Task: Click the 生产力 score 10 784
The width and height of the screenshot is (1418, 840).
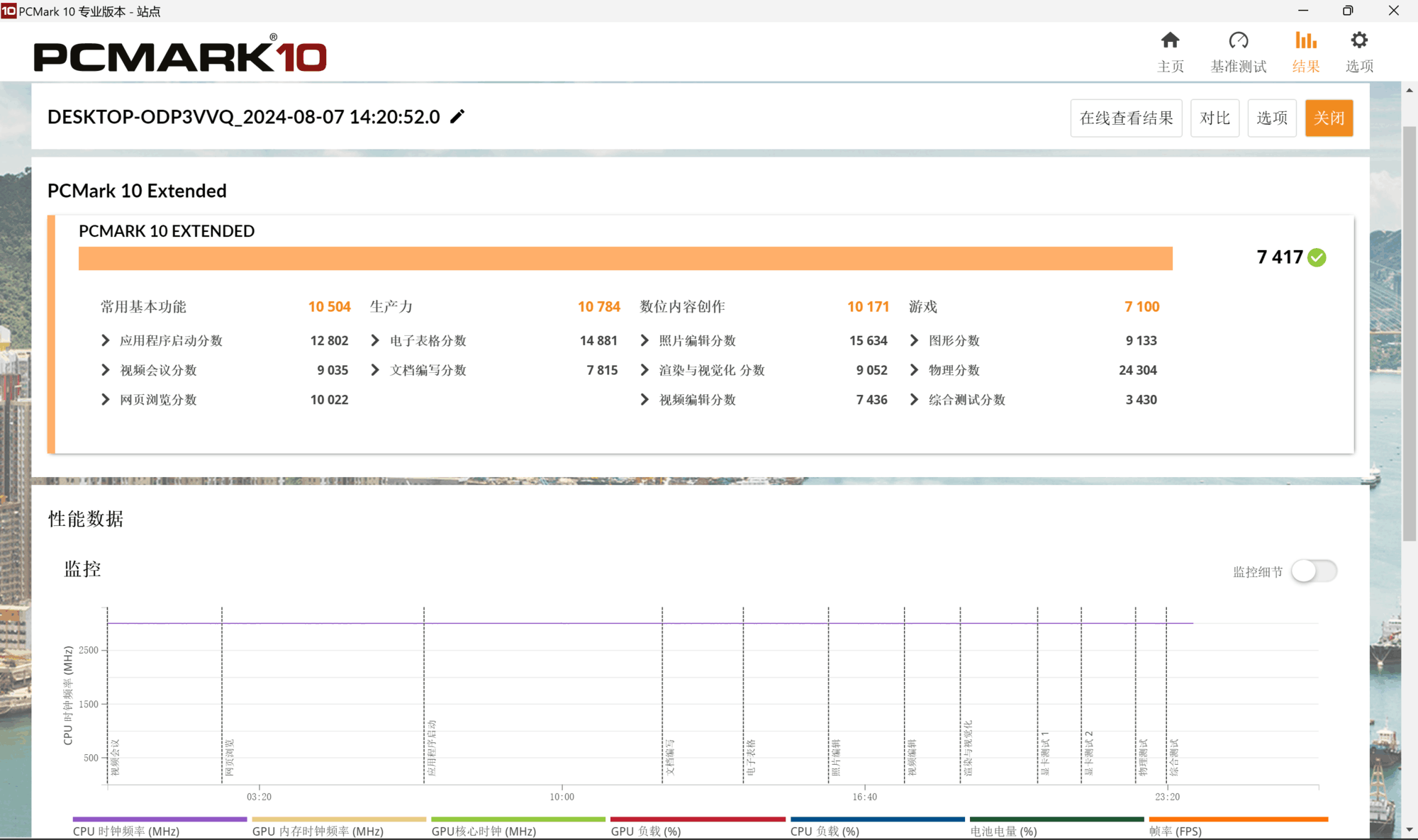Action: (x=598, y=306)
